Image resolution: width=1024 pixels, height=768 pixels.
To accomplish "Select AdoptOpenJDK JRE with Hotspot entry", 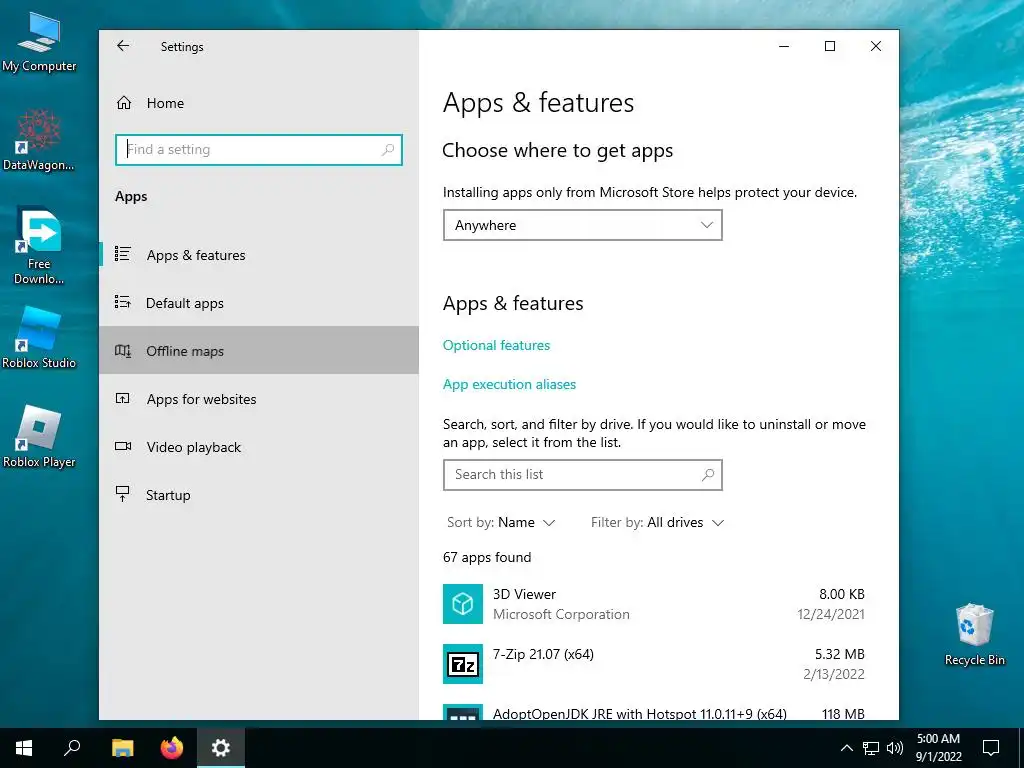I will (x=654, y=712).
